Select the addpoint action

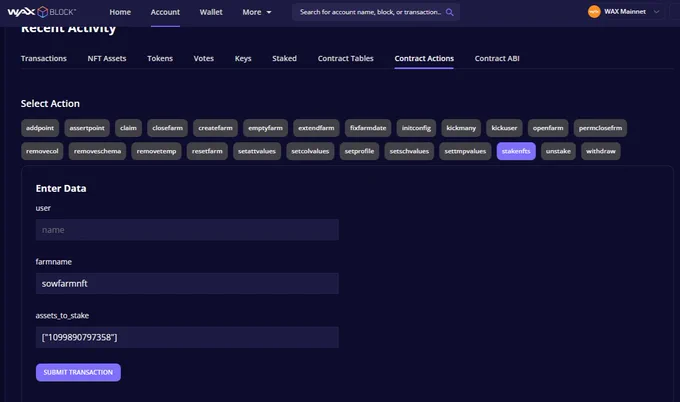tap(40, 128)
